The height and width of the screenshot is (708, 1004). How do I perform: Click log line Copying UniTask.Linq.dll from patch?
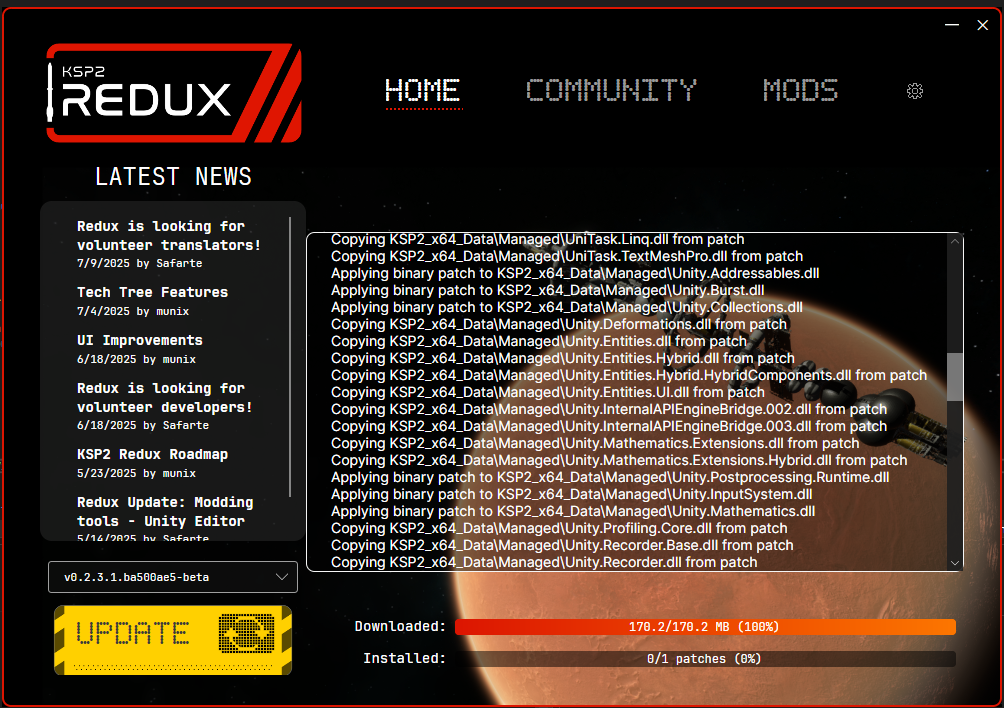click(x=538, y=239)
